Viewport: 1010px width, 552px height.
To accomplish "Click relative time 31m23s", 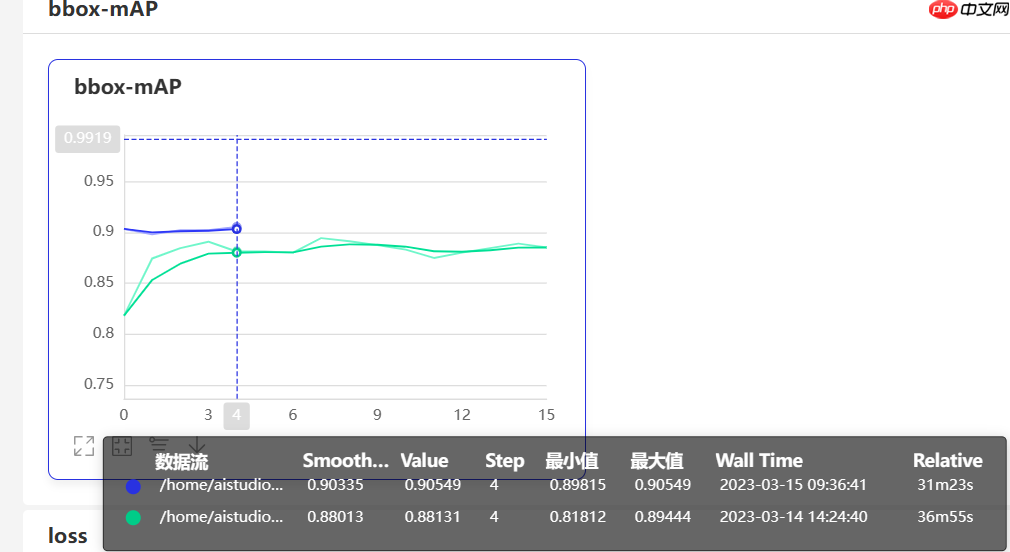I will click(x=945, y=485).
